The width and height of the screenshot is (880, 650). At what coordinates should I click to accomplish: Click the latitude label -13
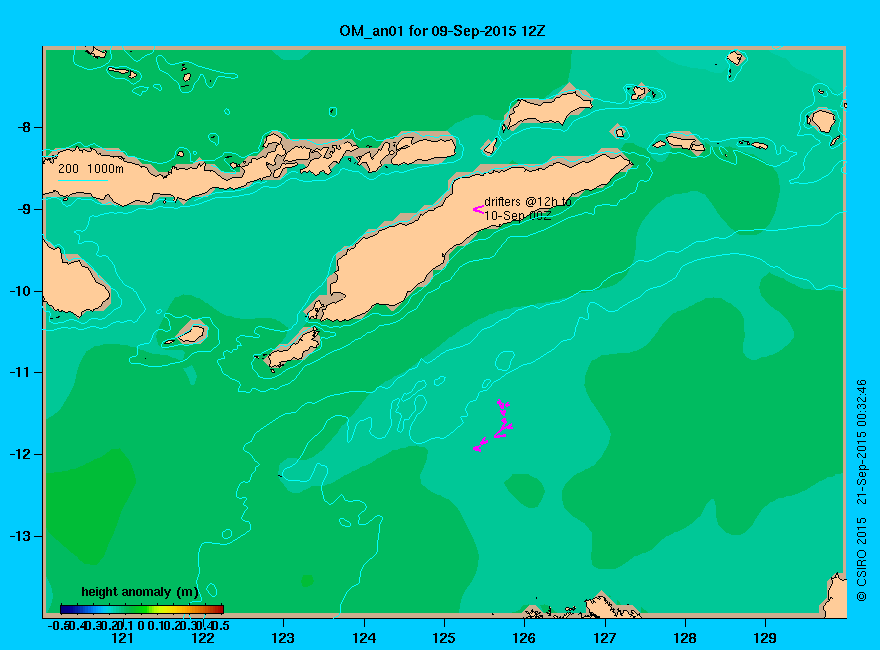(x=21, y=536)
